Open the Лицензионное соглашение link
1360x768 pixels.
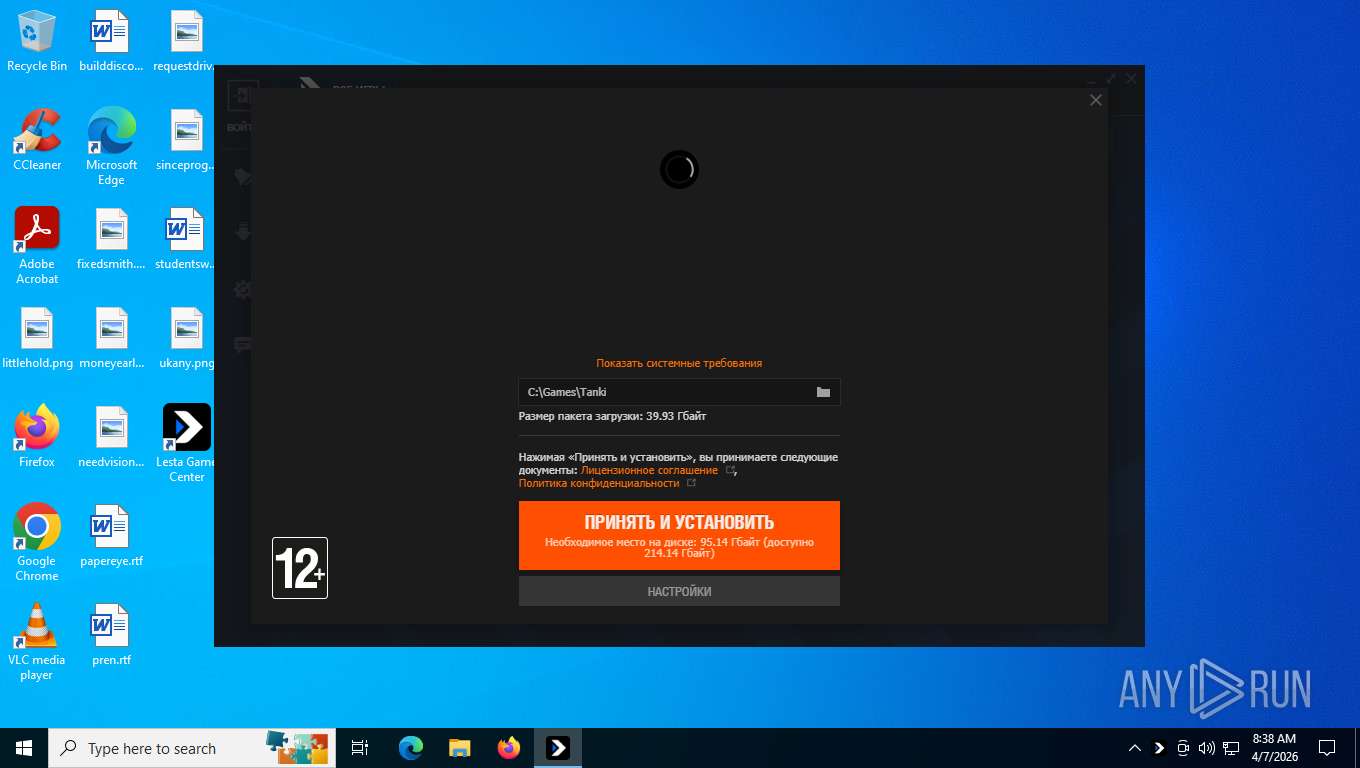649,470
